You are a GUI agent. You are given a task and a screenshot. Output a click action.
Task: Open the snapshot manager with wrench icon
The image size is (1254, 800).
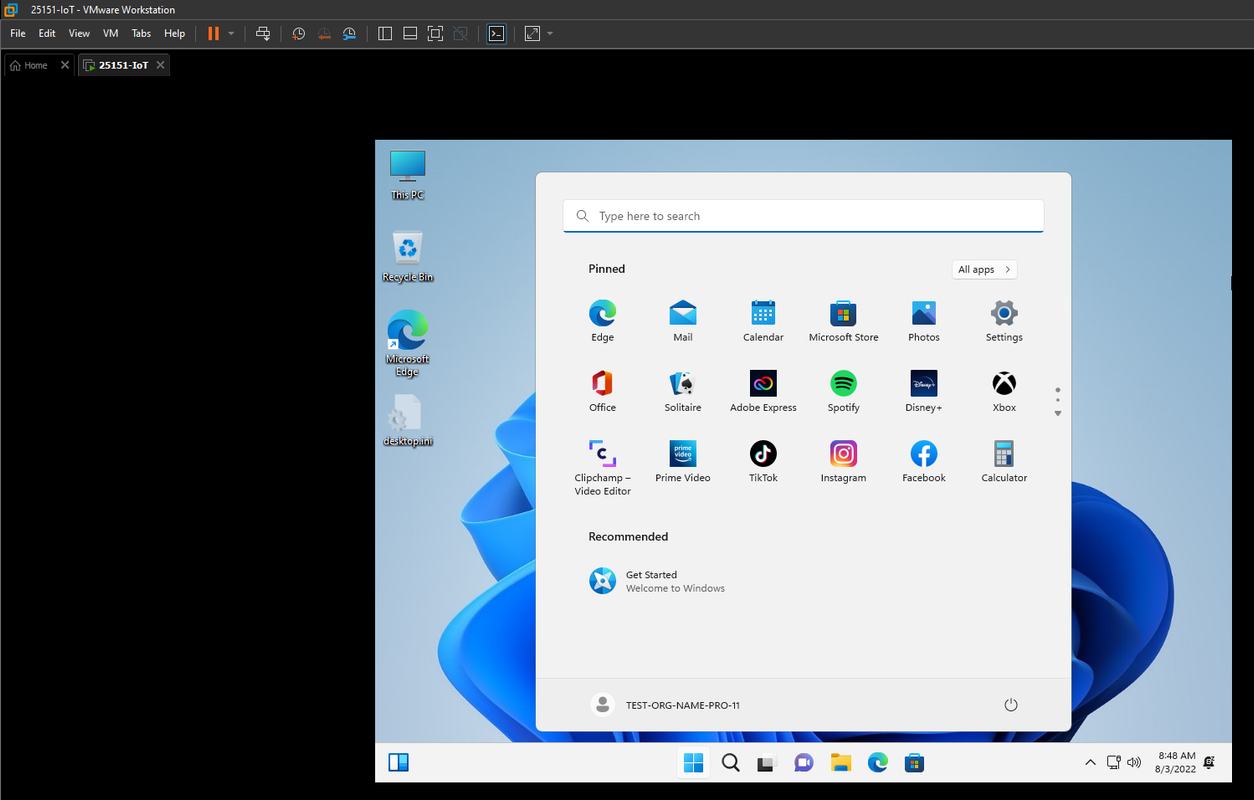pos(349,33)
